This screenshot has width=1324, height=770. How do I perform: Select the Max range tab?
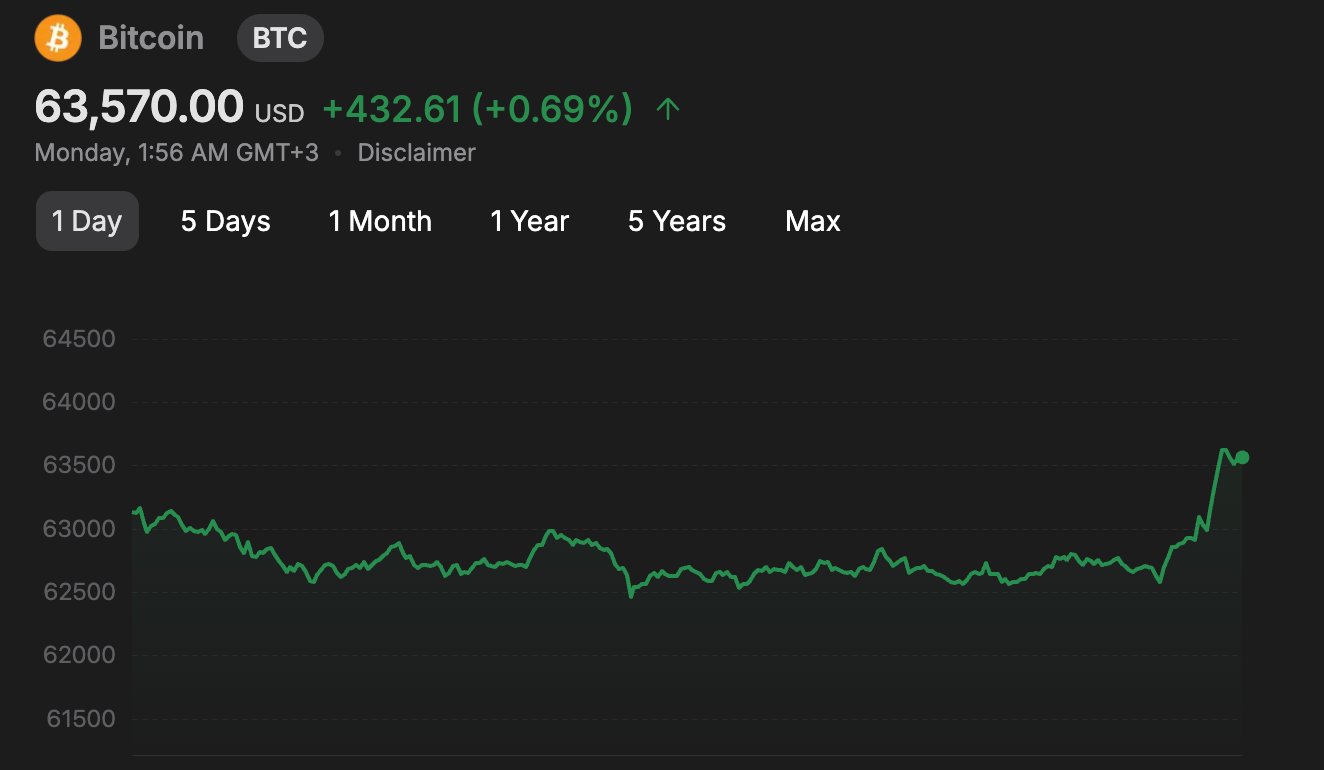coord(813,221)
